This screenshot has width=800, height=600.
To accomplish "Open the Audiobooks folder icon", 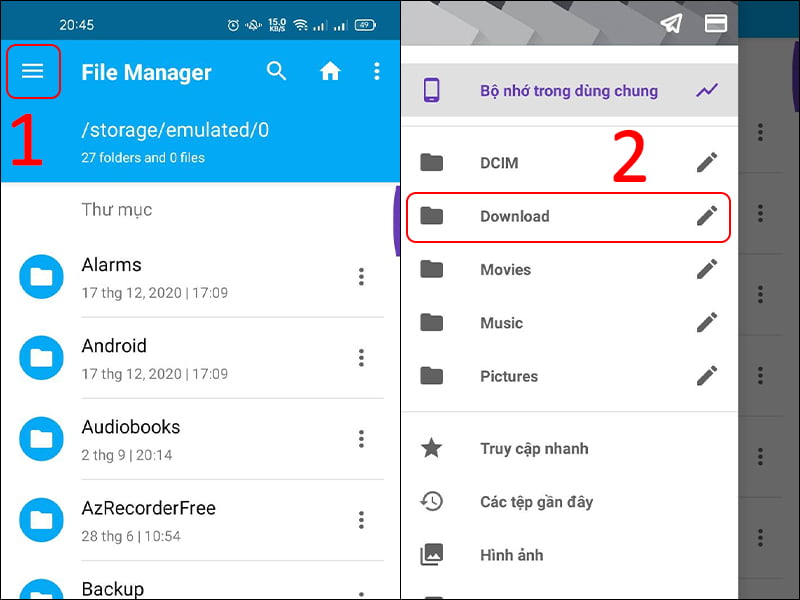I will (x=41, y=439).
